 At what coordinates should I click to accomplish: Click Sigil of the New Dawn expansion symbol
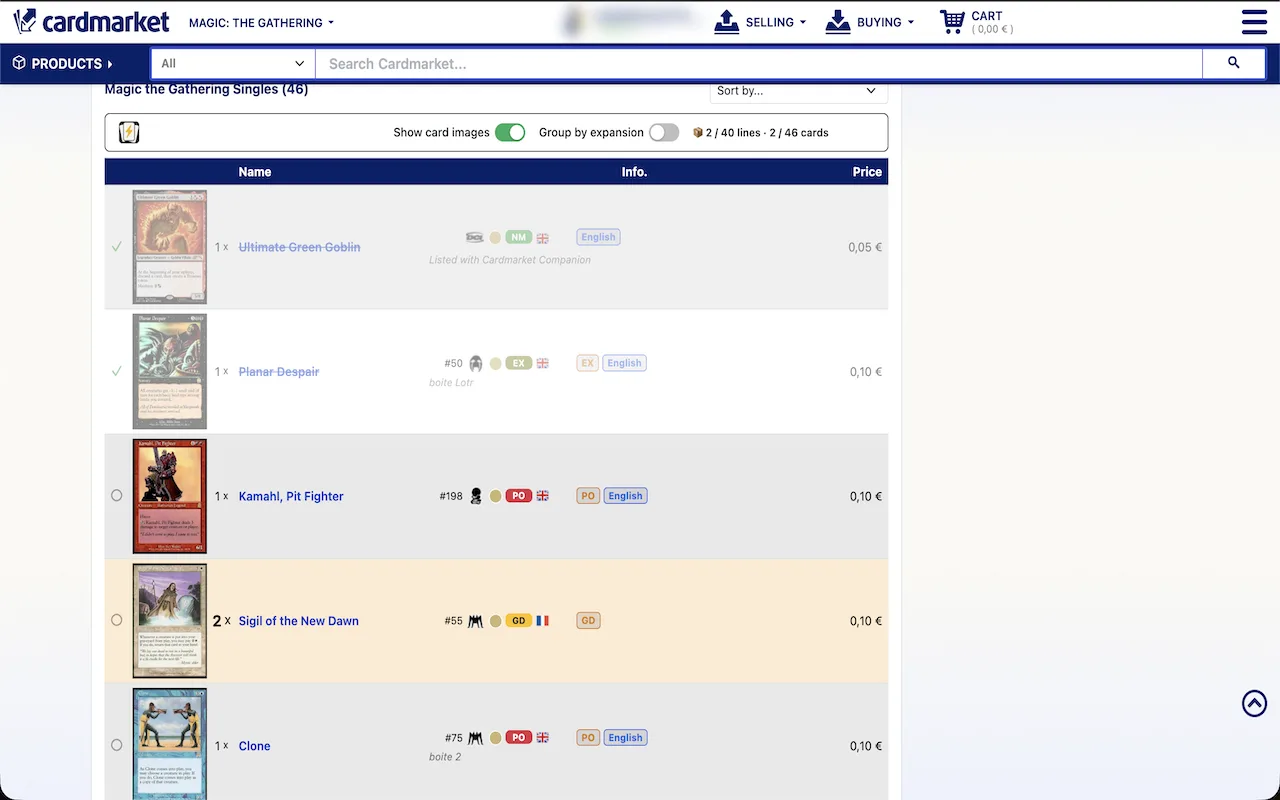tap(476, 621)
